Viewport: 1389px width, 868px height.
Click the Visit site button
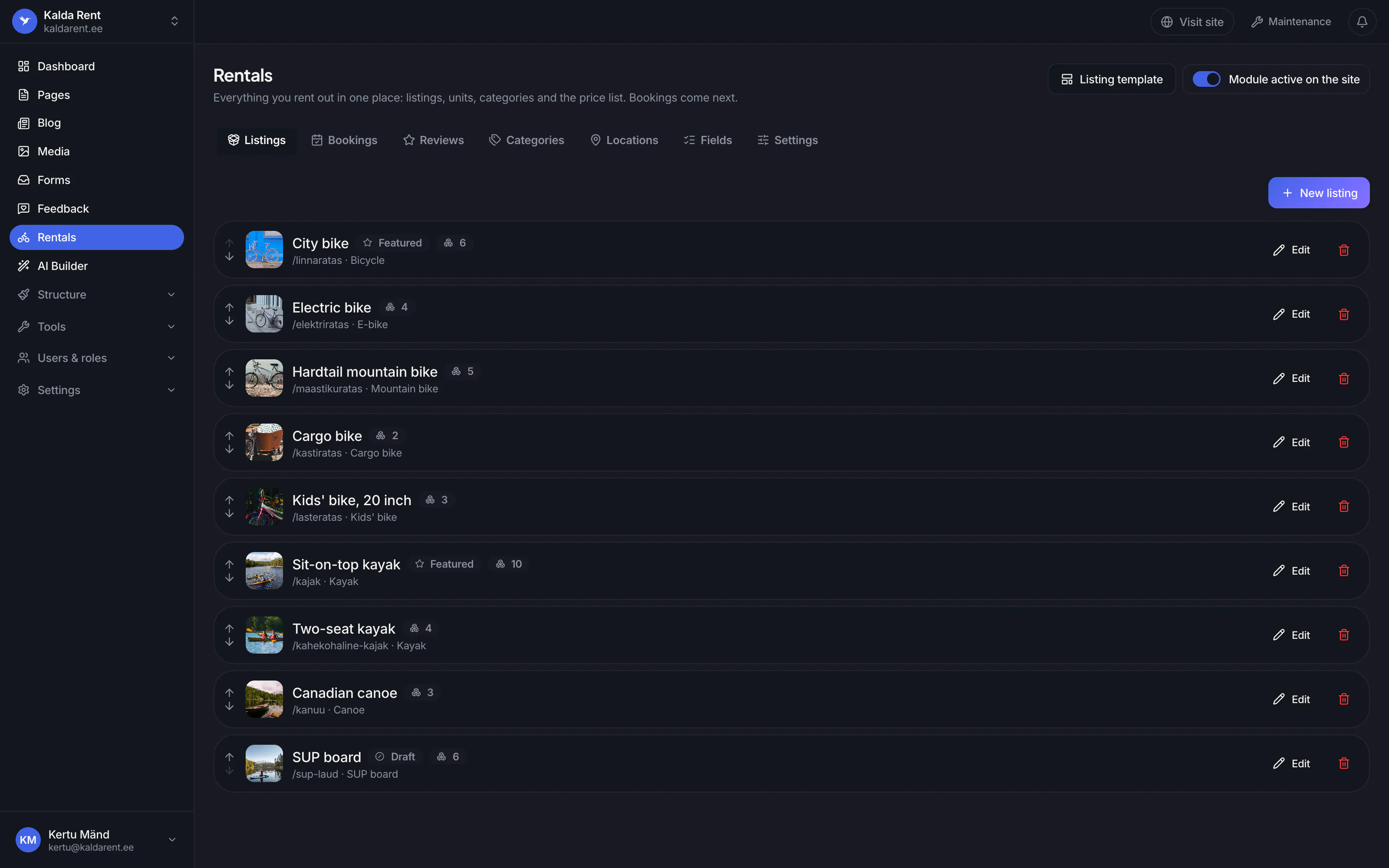1192,22
